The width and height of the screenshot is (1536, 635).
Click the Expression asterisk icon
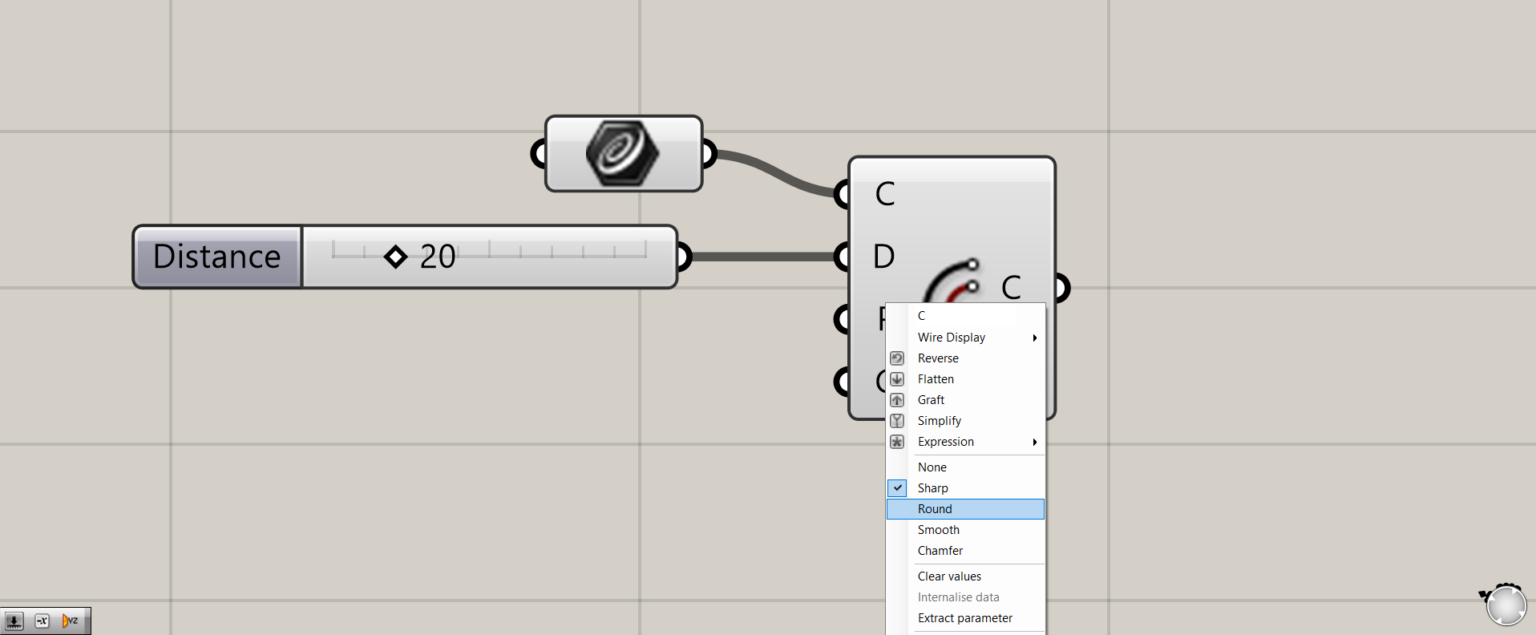897,441
